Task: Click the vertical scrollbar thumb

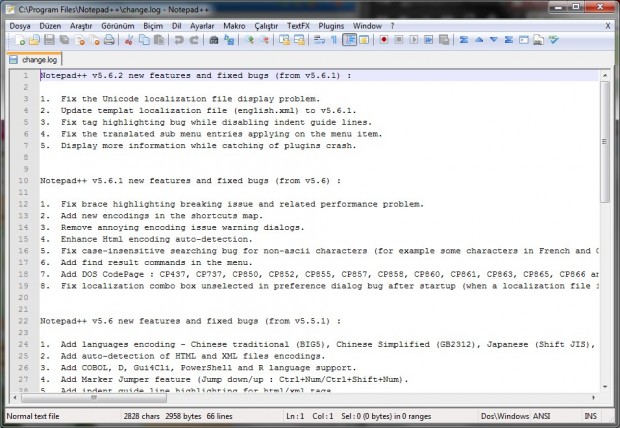Action: point(605,142)
